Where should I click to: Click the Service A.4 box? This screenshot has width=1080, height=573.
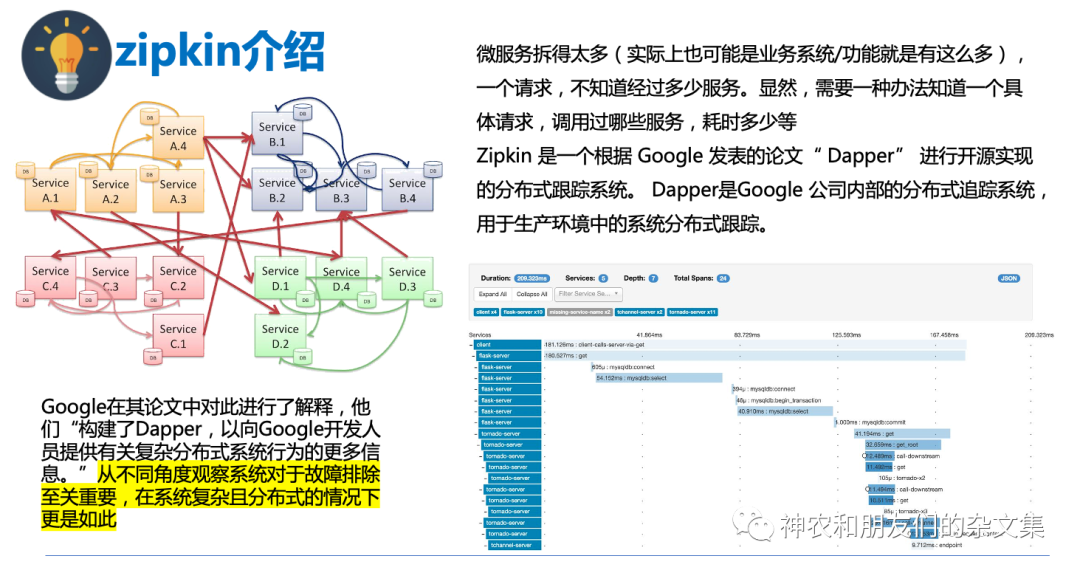point(178,138)
